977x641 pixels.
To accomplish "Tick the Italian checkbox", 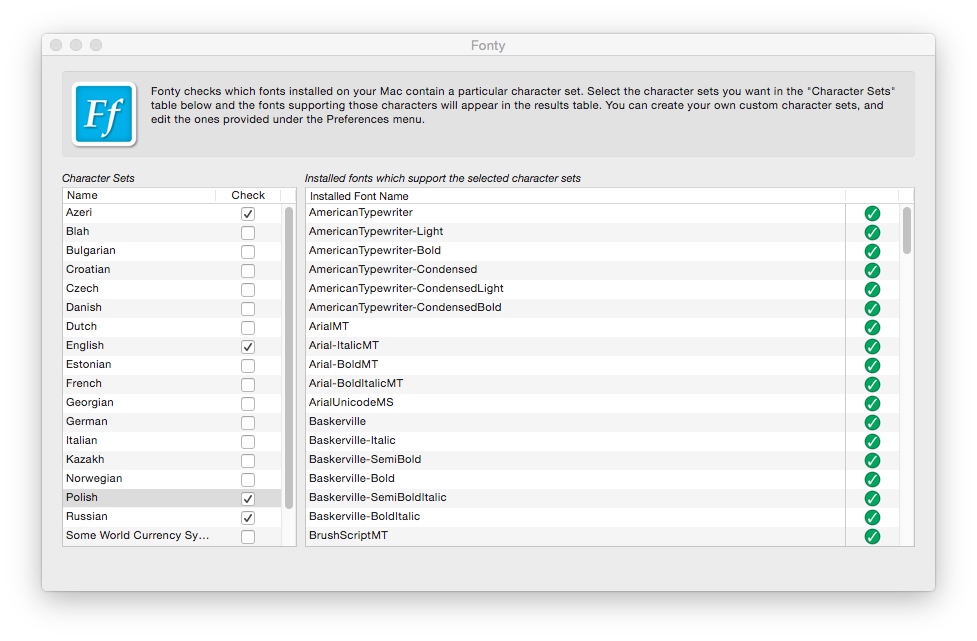I will 248,442.
